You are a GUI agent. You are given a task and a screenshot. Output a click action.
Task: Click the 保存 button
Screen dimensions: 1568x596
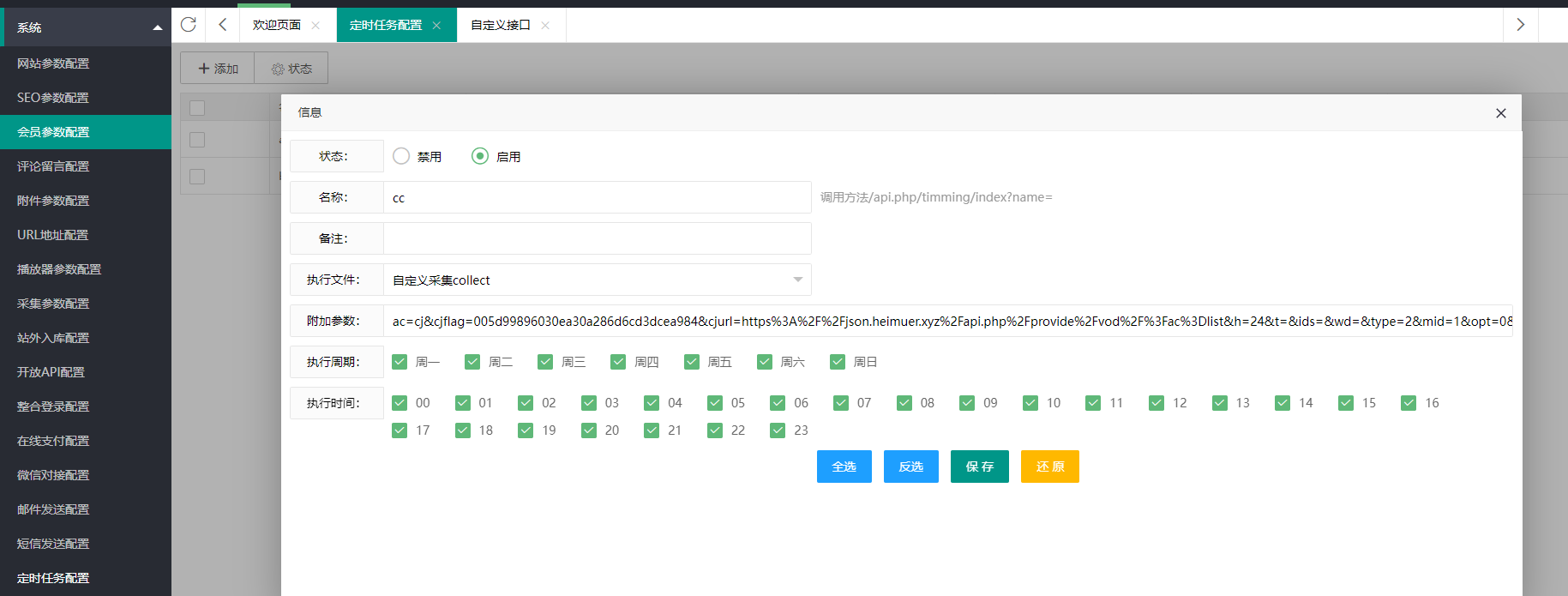tap(979, 467)
